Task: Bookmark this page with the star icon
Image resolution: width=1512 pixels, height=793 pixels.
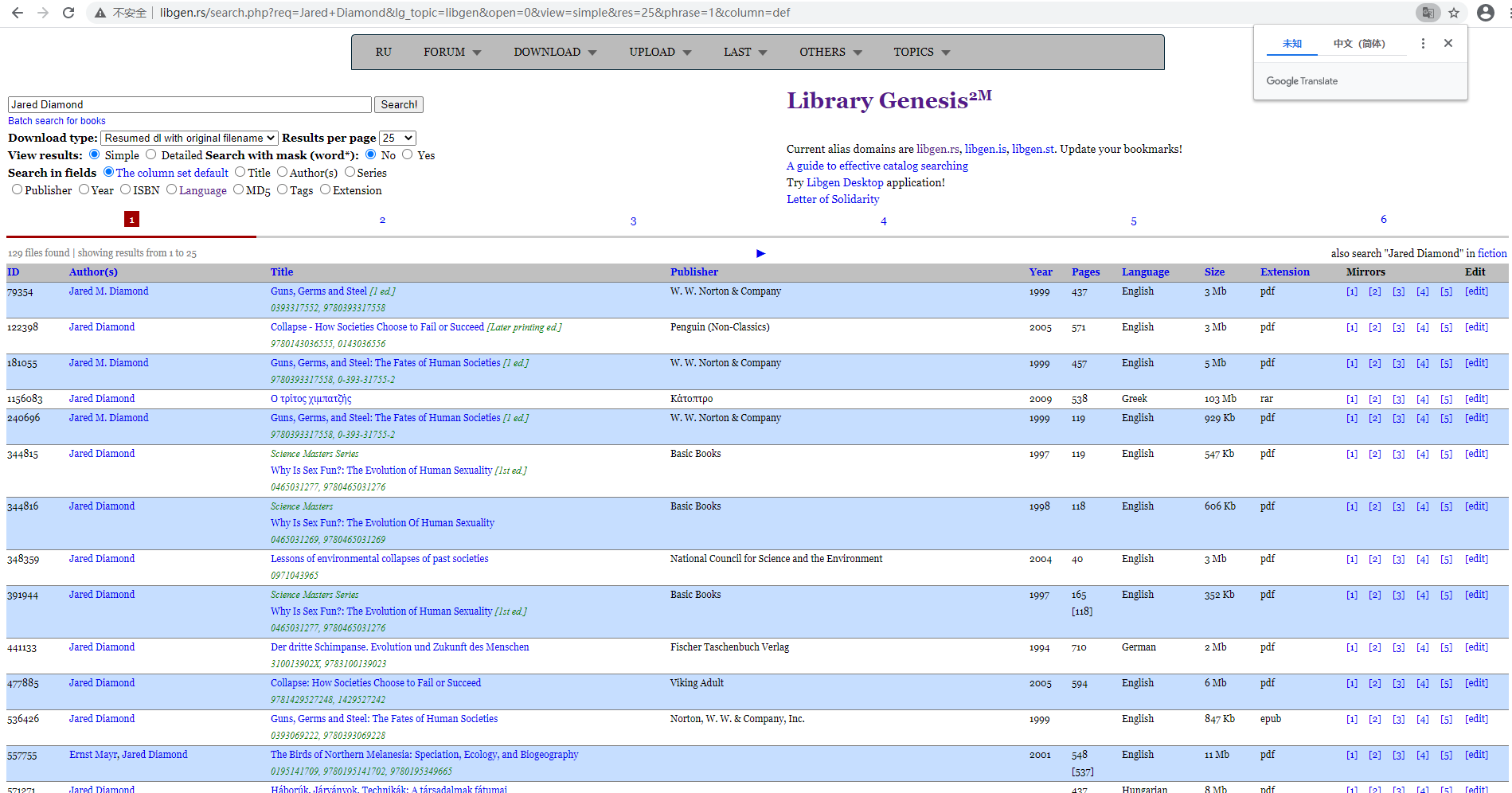Action: tap(1454, 13)
